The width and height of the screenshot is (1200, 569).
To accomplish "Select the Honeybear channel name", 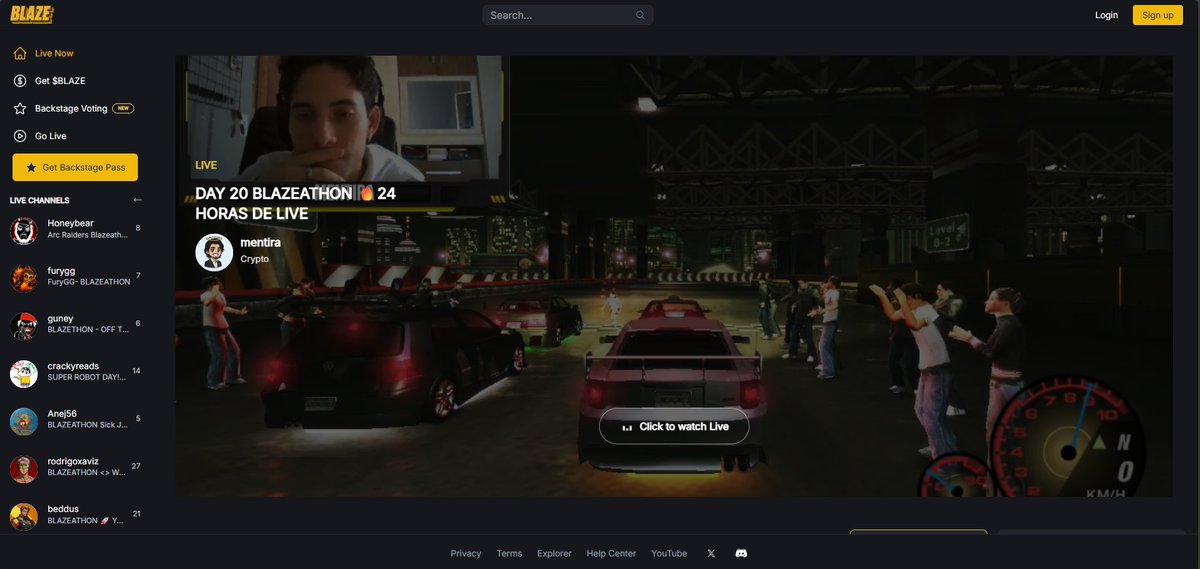I will coord(70,224).
